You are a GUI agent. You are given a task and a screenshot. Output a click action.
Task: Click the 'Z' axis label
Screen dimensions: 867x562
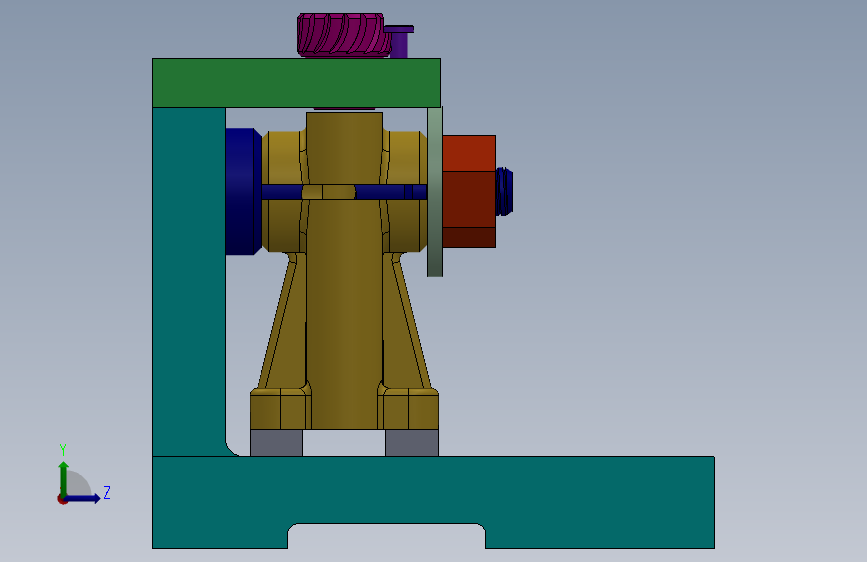pos(107,492)
